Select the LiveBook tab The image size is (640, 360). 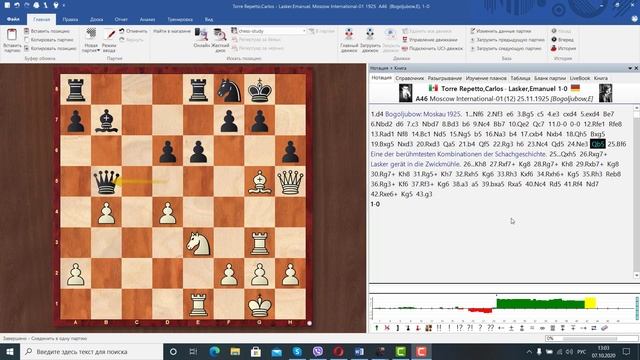click(x=580, y=78)
